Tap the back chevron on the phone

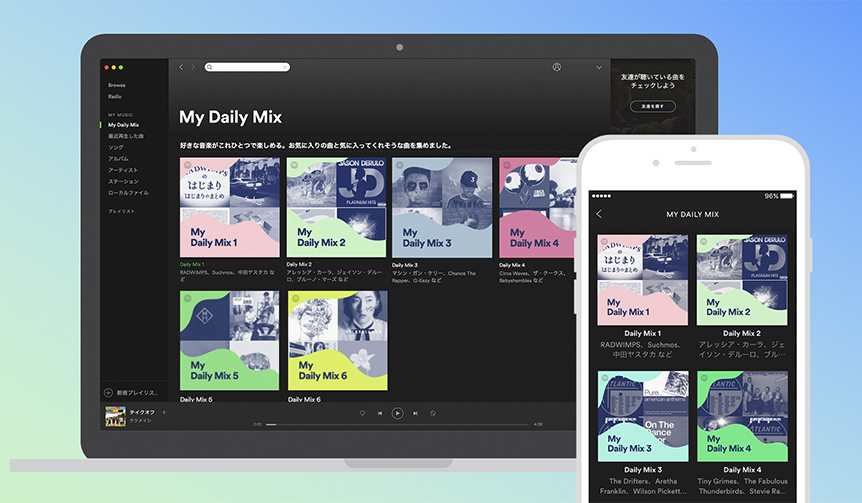[599, 214]
